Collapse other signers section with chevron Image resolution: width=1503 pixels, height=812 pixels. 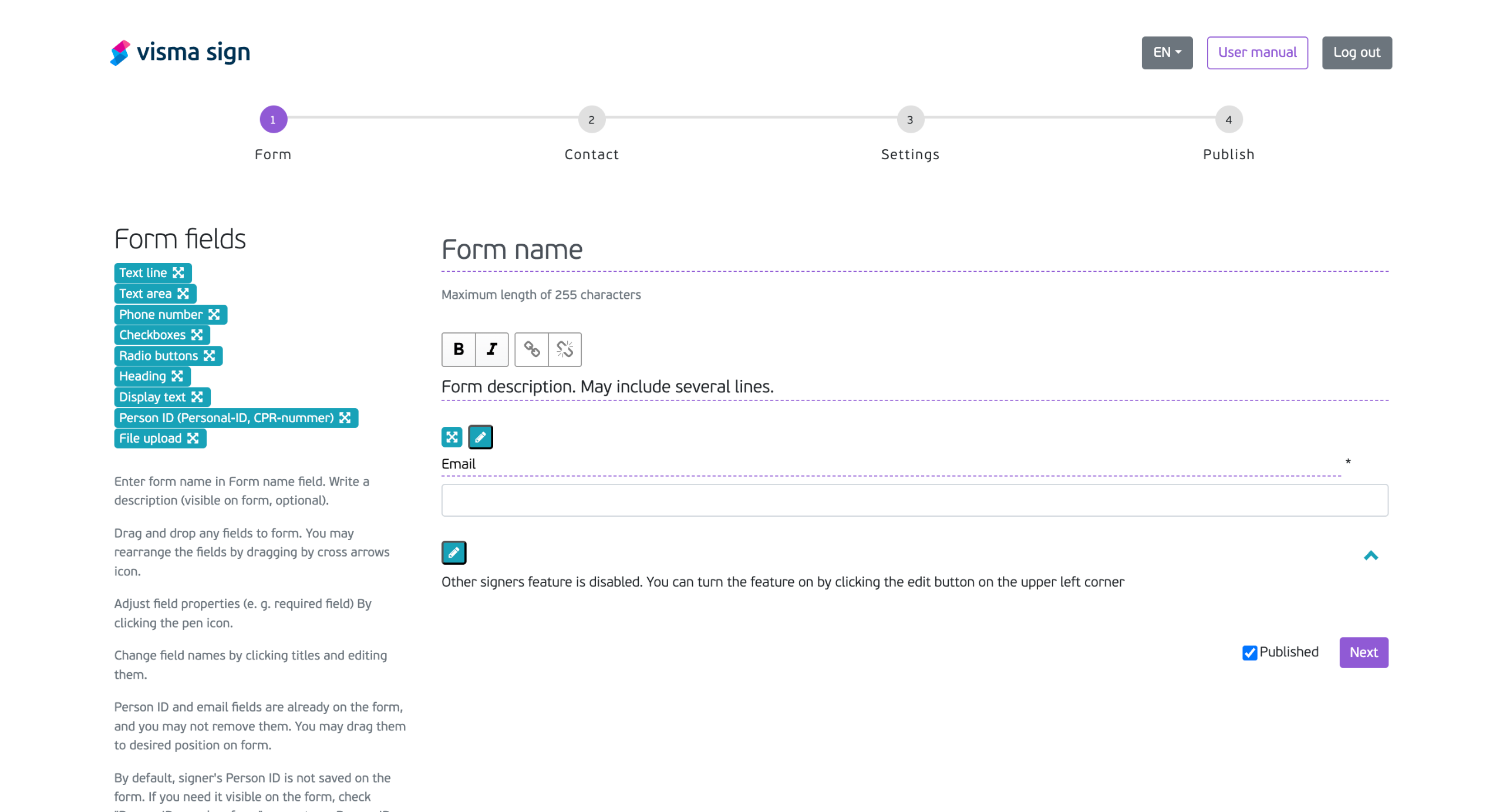[x=1370, y=555]
